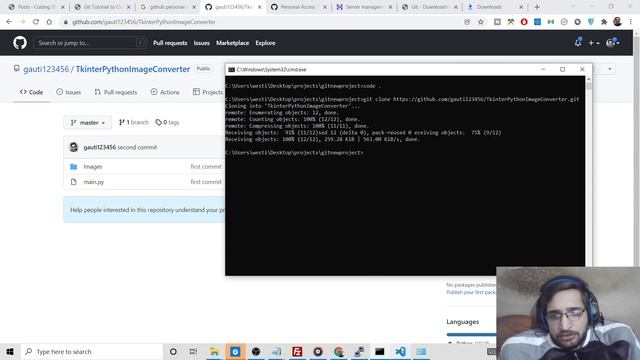Screen dimensions: 640x360
Task: Switch to the 'Server managem...' browser tab
Action: tap(363, 7)
